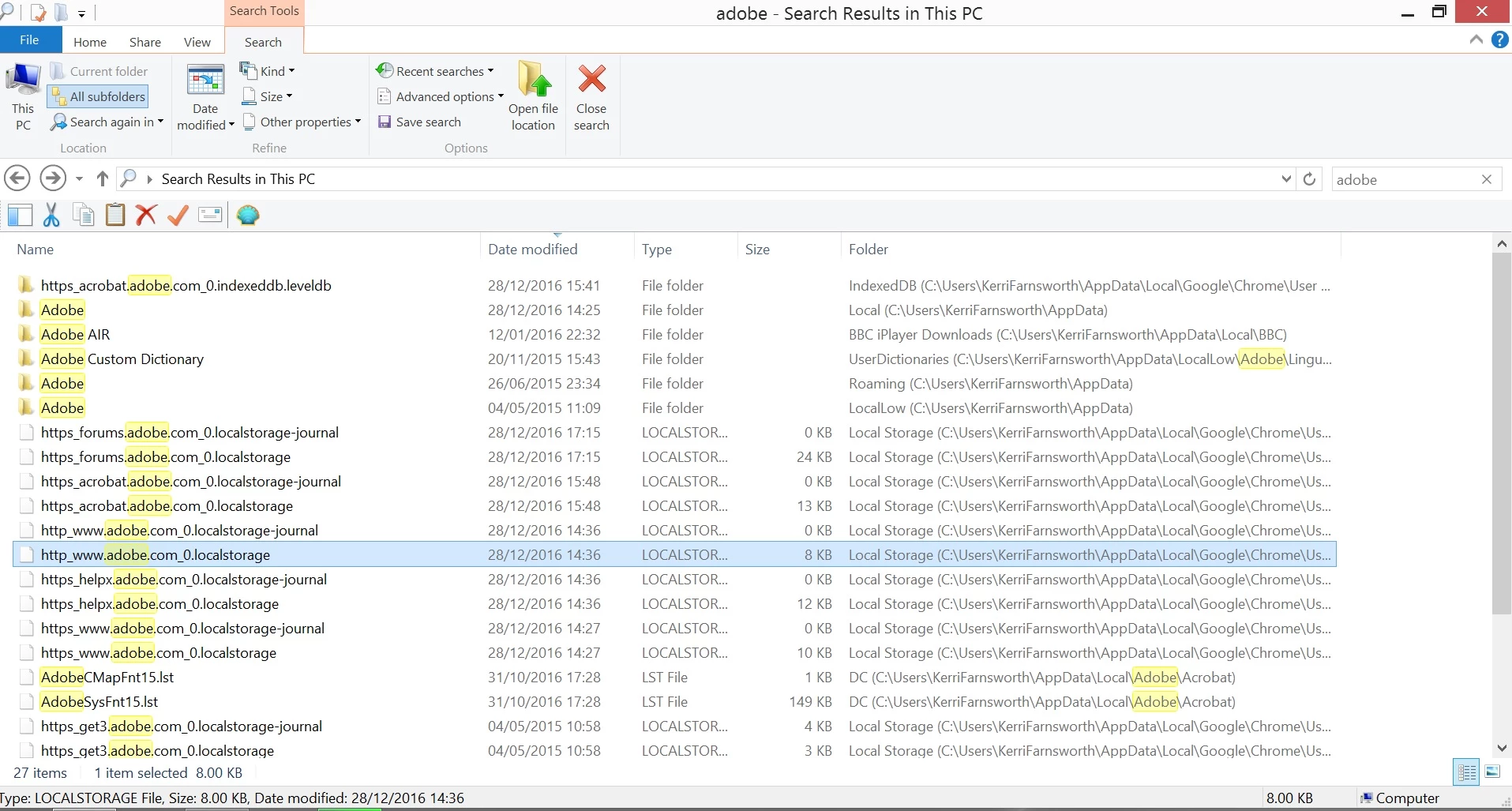Switch to the Home ribbon tab
The image size is (1512, 811).
pos(90,42)
